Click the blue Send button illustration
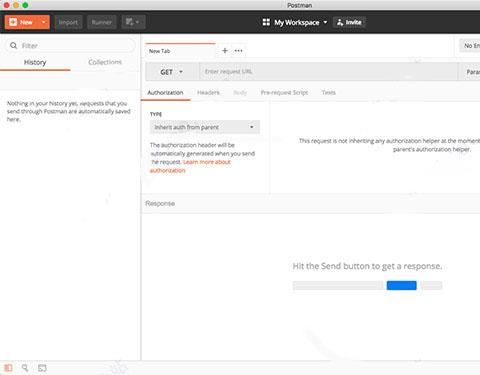The height and width of the screenshot is (375, 480). [x=402, y=285]
